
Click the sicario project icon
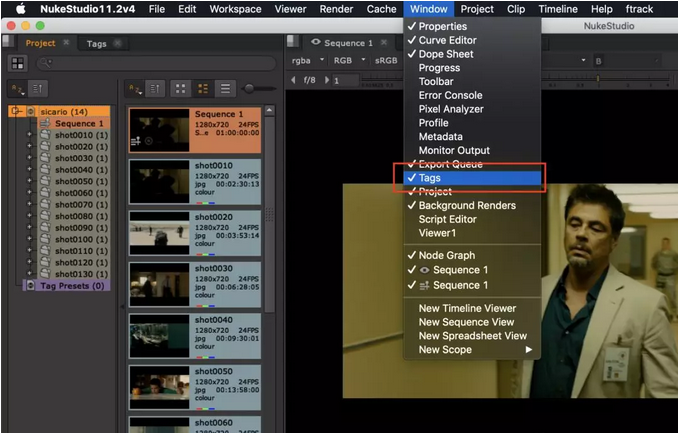pos(31,112)
